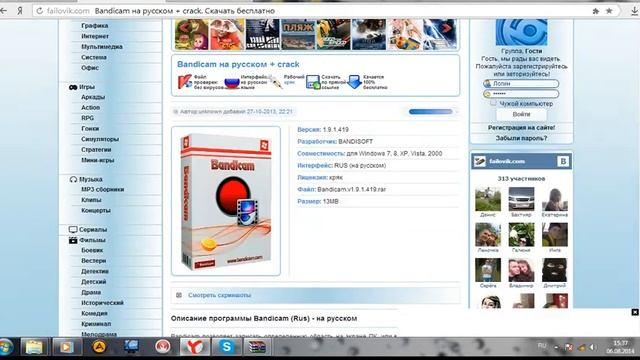Open failovik.com VK group link
The width and height of the screenshot is (640, 360).
point(507,161)
